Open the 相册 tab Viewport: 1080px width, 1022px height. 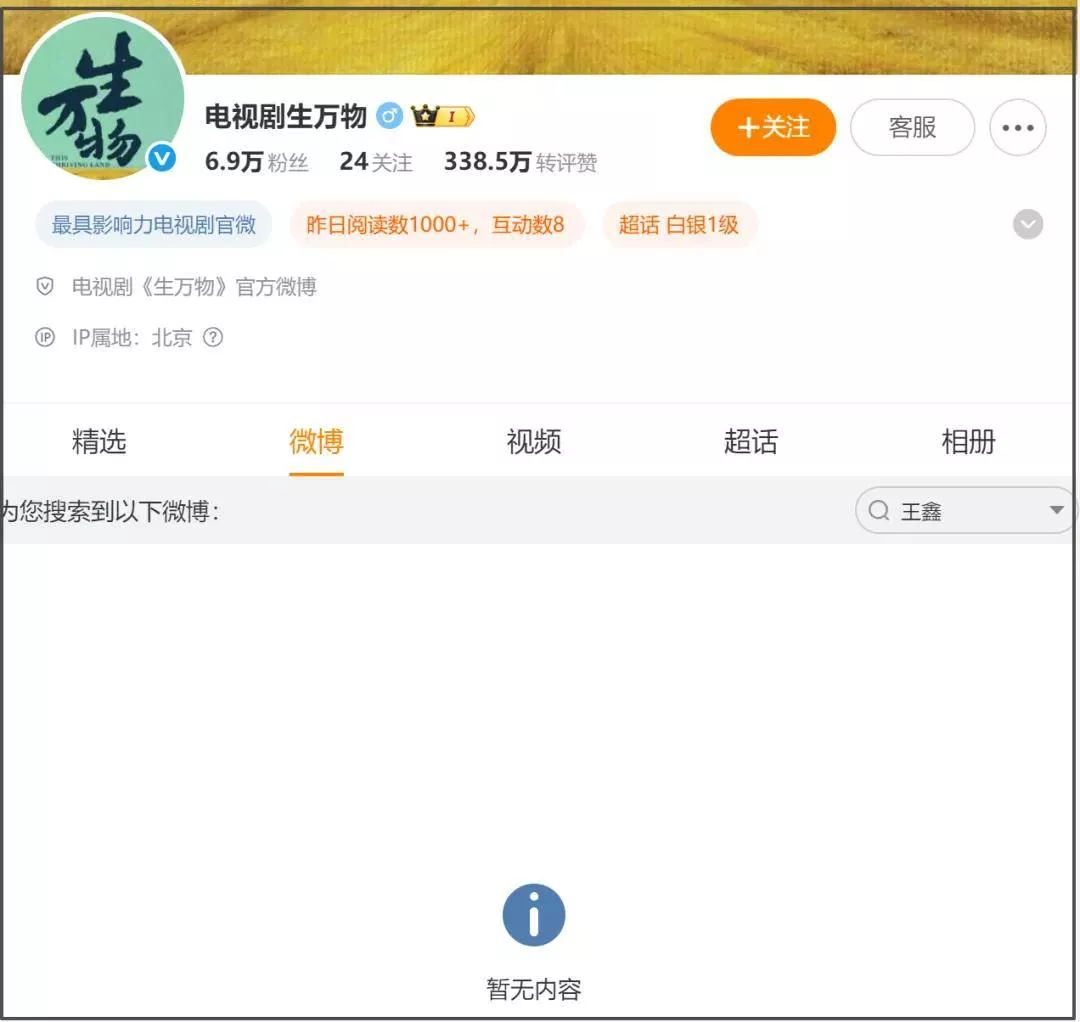tap(968, 442)
